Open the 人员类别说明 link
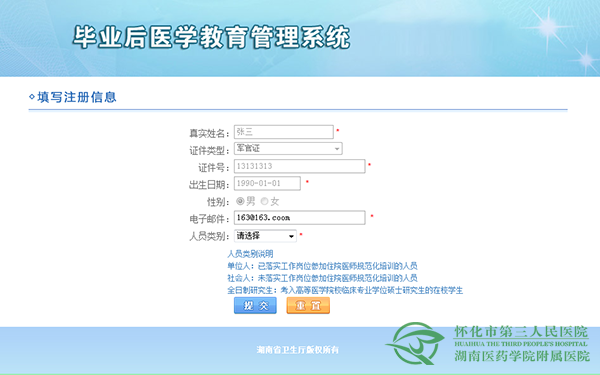 [250, 254]
